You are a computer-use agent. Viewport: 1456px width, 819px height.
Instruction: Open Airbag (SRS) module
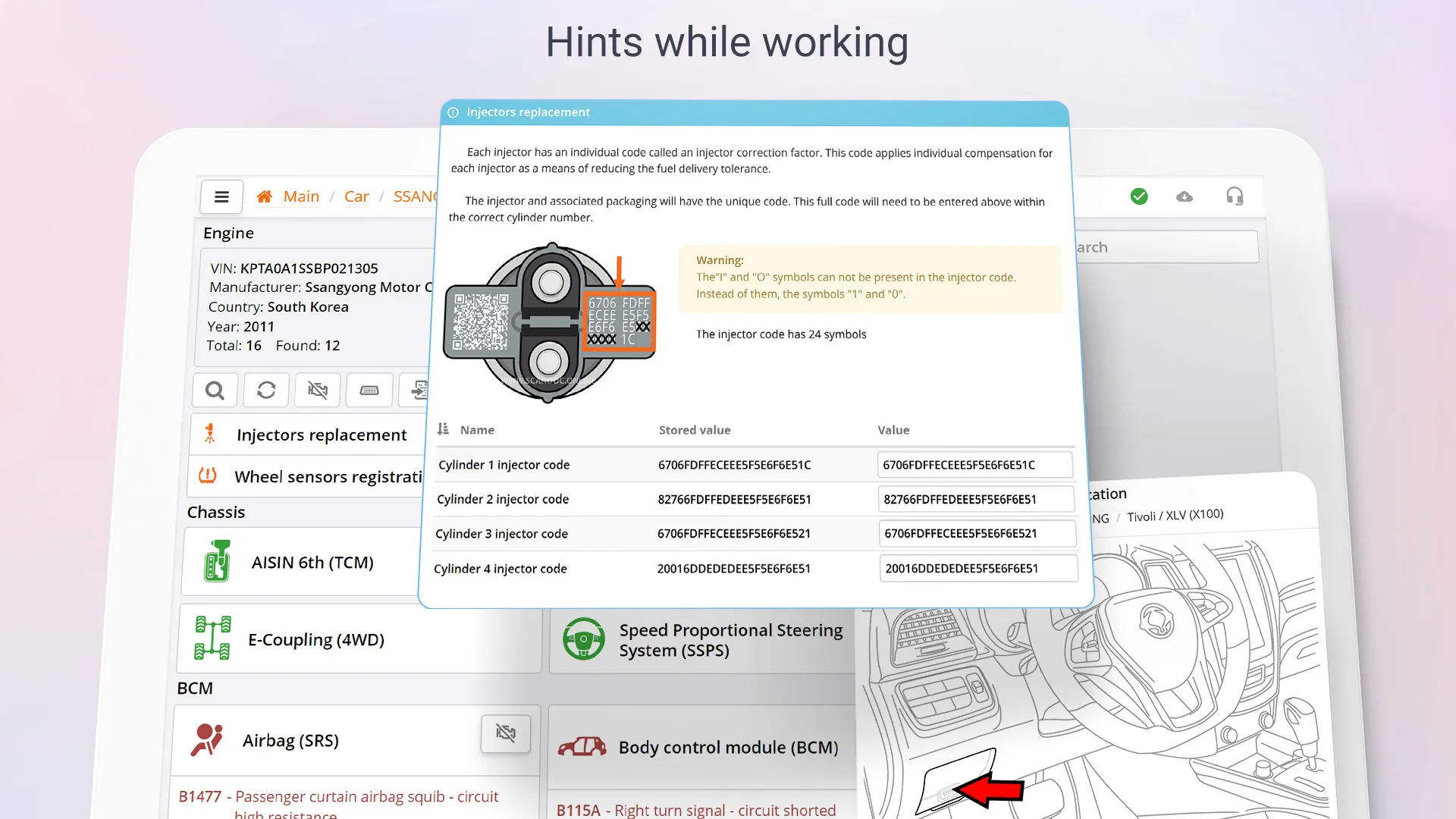coord(356,741)
